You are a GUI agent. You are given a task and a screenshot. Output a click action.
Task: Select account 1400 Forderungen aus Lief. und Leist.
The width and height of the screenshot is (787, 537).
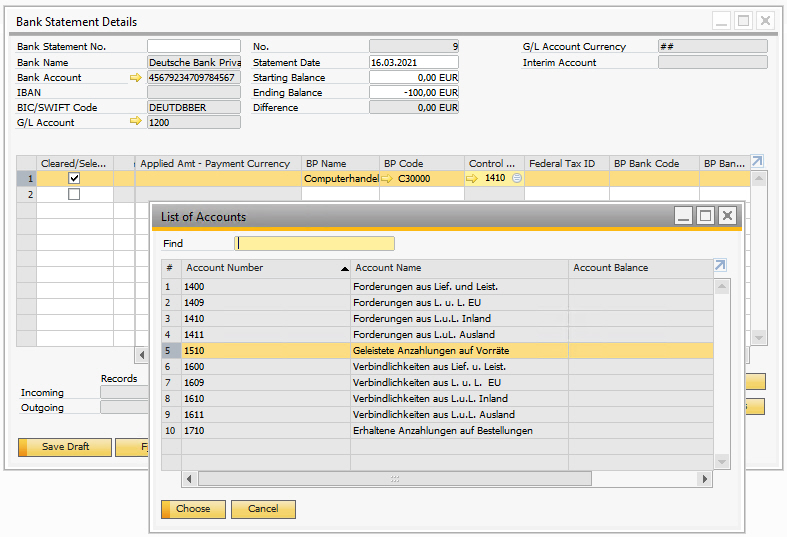437,287
